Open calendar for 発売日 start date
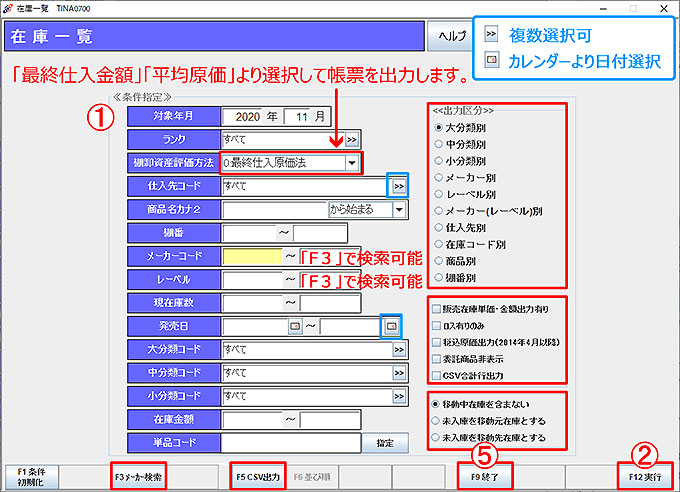Screen dimensions: 680x492 pos(295,326)
